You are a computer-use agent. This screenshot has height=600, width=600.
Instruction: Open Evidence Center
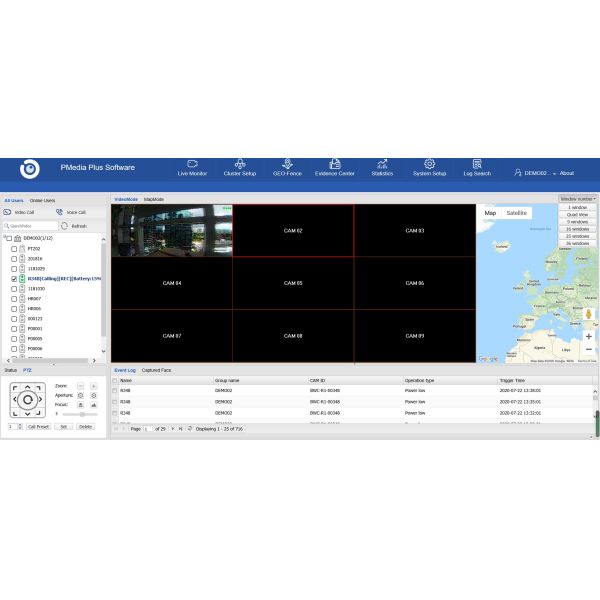(334, 168)
